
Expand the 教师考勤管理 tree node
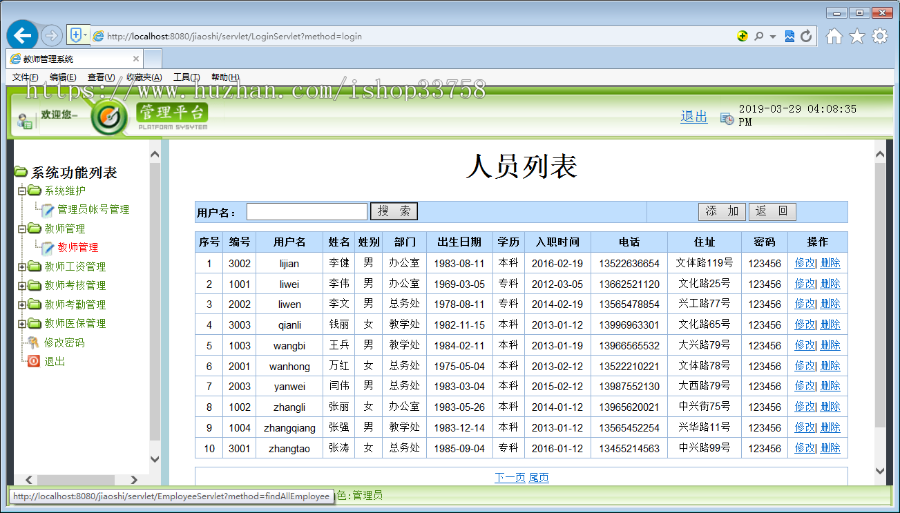click(22, 304)
